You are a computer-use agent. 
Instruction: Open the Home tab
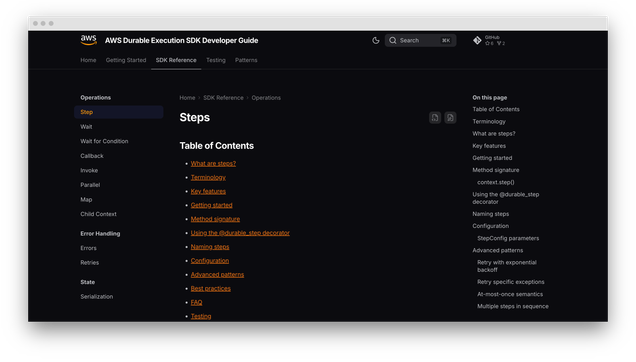pos(88,60)
